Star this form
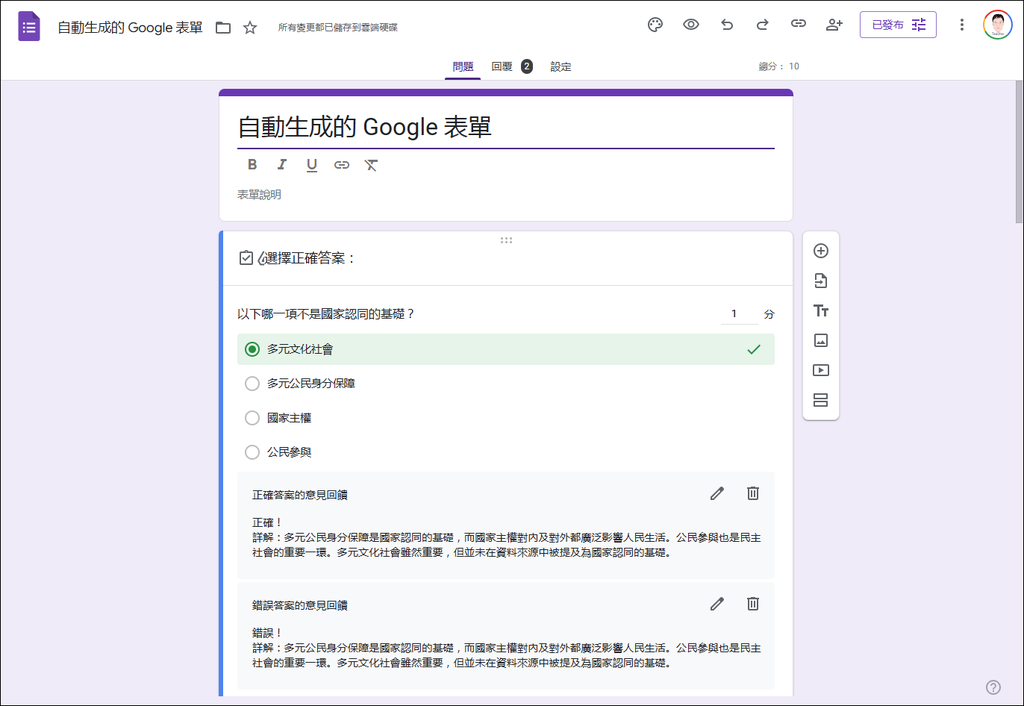The width and height of the screenshot is (1024, 706). click(249, 27)
